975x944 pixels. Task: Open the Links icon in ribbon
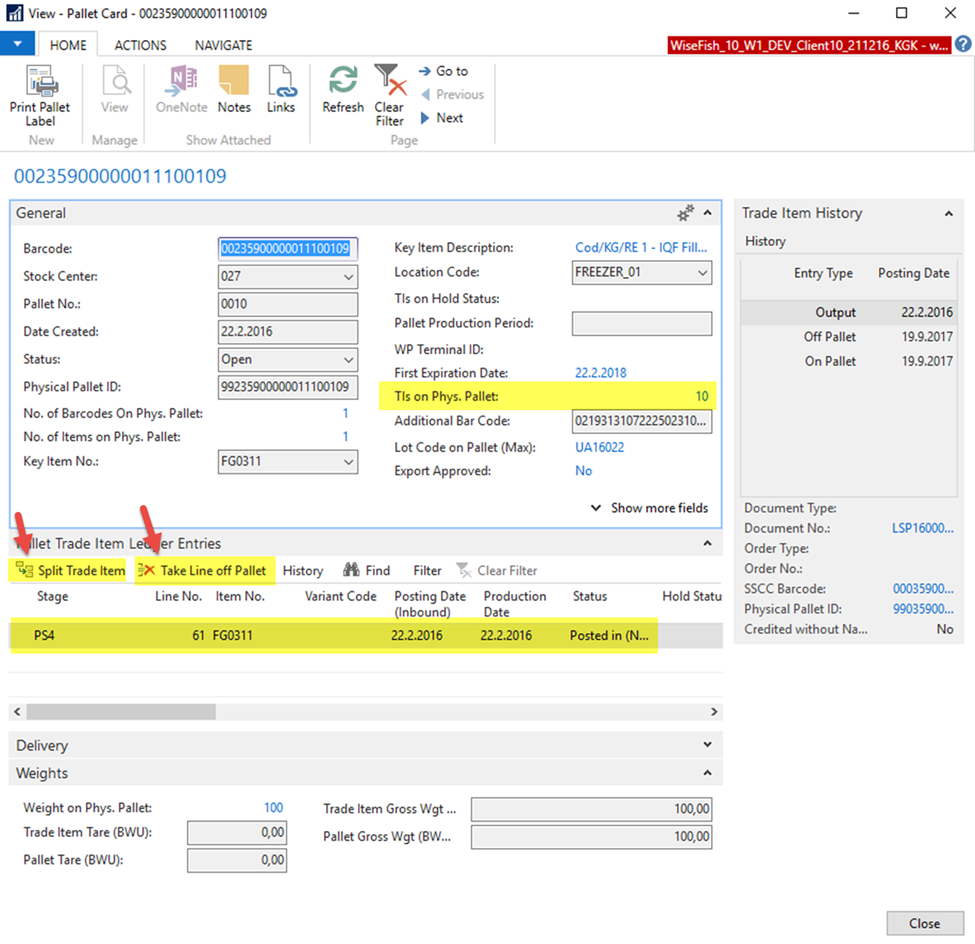point(281,82)
